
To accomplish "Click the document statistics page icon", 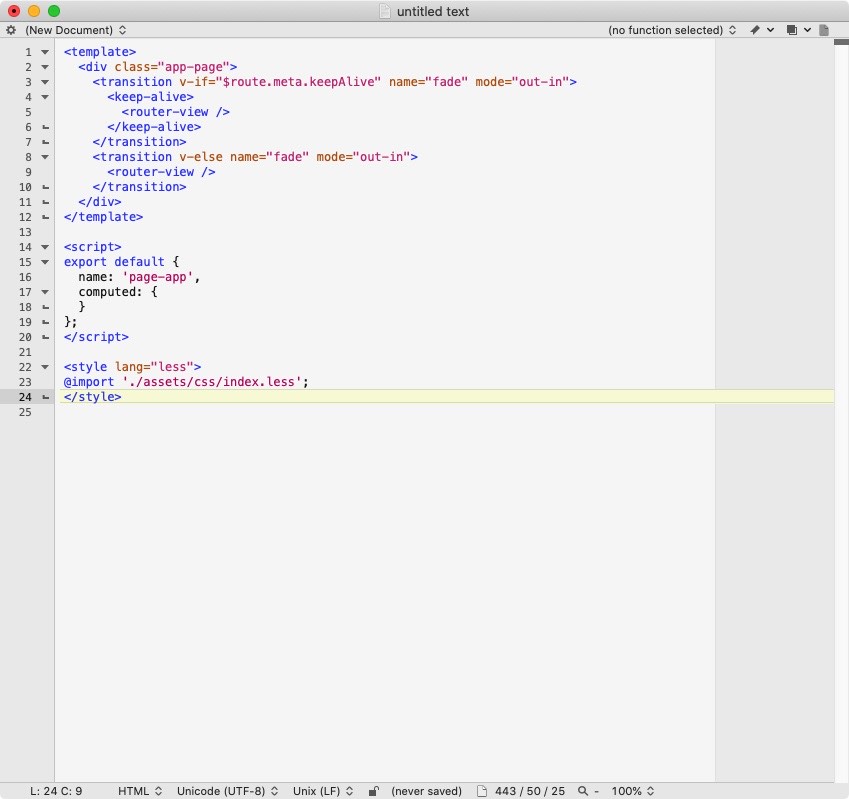I will pyautogui.click(x=482, y=791).
